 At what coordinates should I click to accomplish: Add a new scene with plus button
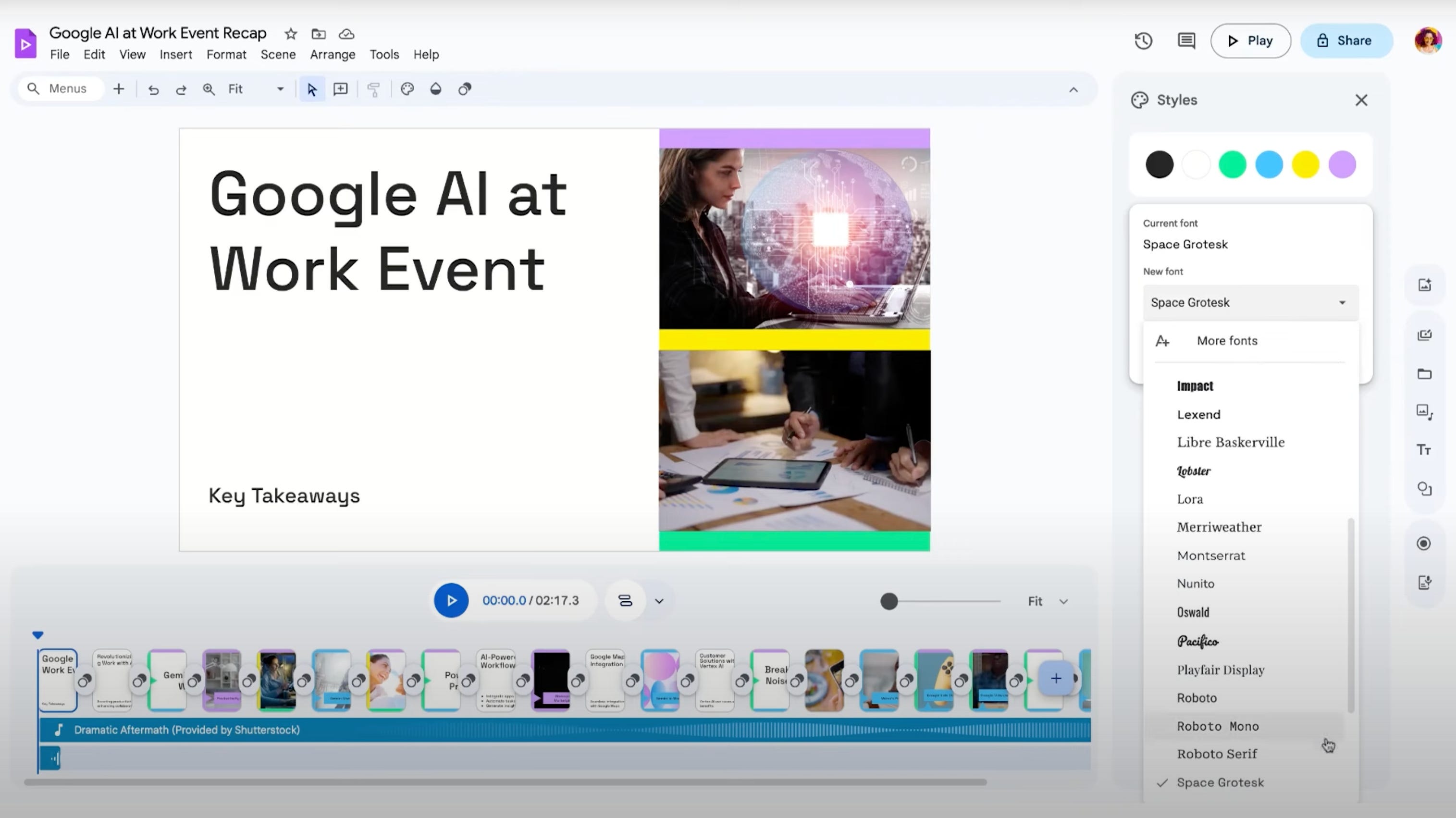[1055, 678]
